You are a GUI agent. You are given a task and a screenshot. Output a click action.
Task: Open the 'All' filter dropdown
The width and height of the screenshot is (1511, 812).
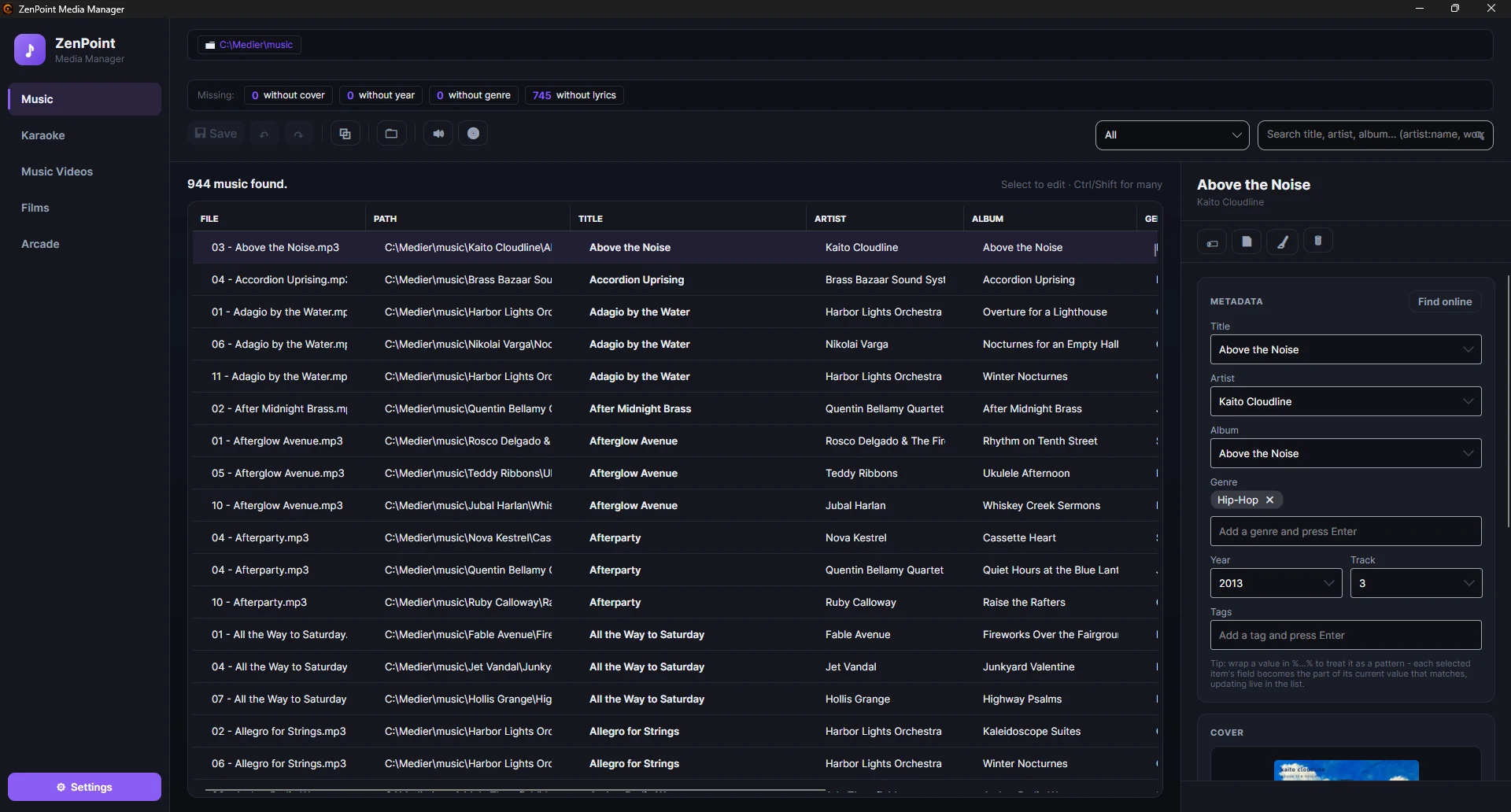point(1172,135)
